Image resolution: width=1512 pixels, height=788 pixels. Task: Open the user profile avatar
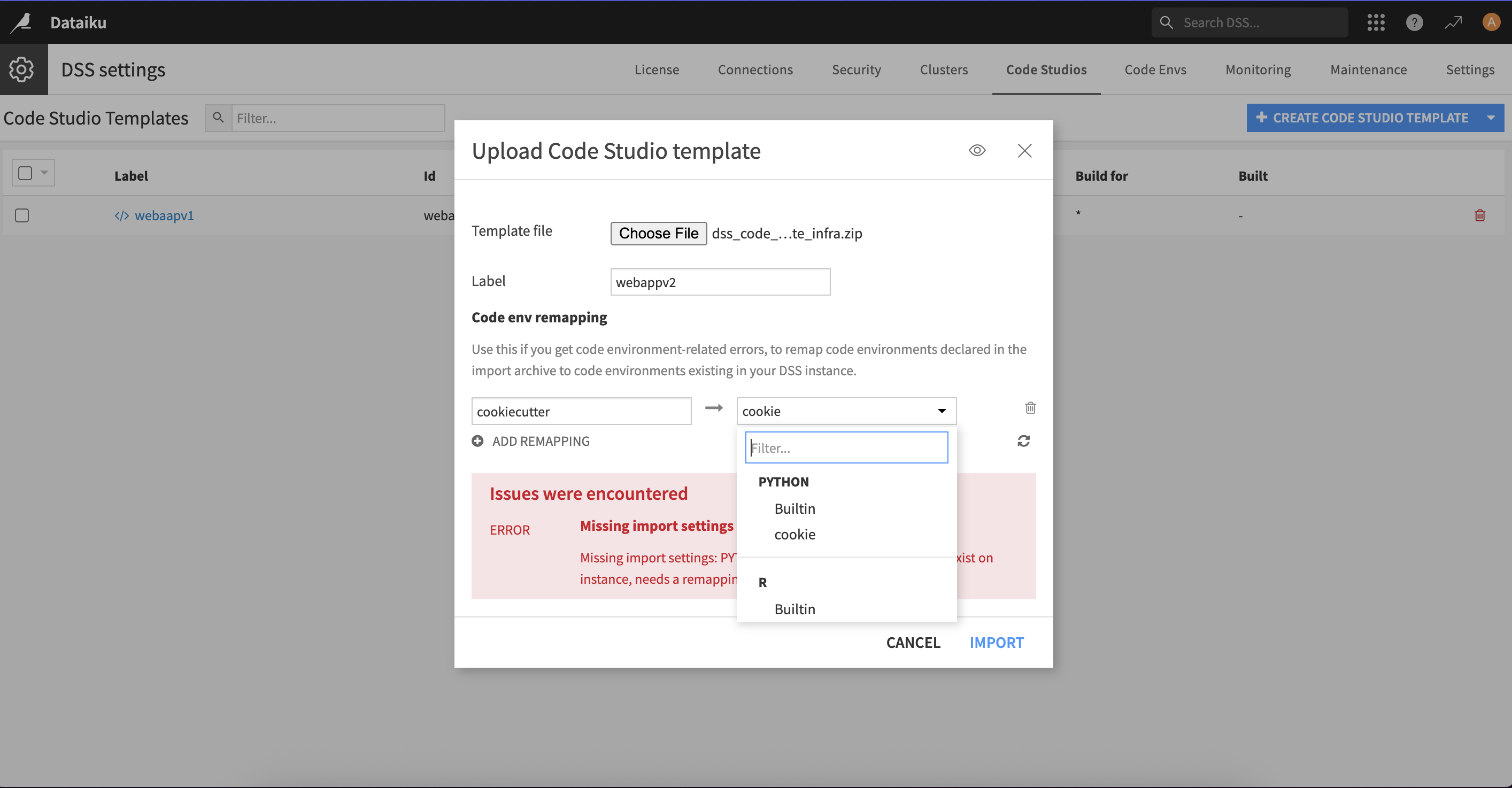point(1492,22)
